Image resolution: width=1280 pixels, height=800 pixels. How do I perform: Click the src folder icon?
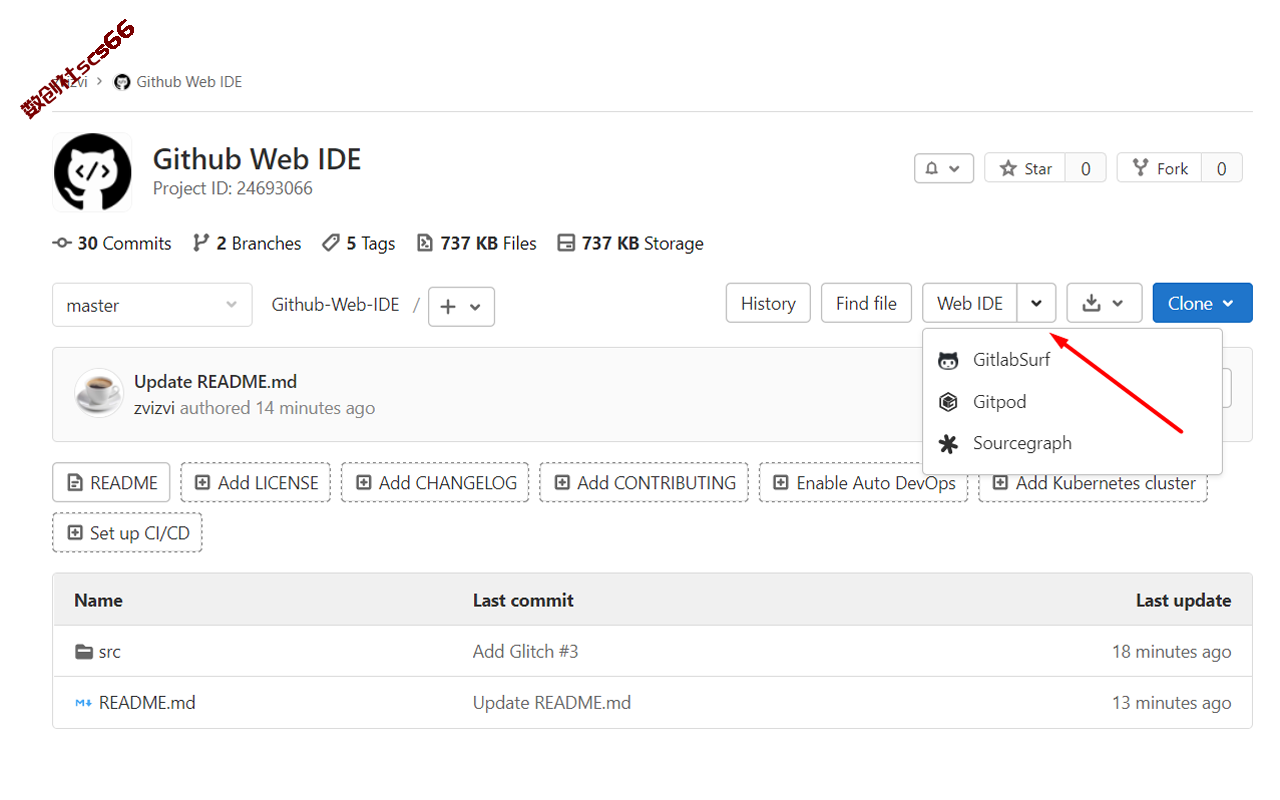point(84,651)
